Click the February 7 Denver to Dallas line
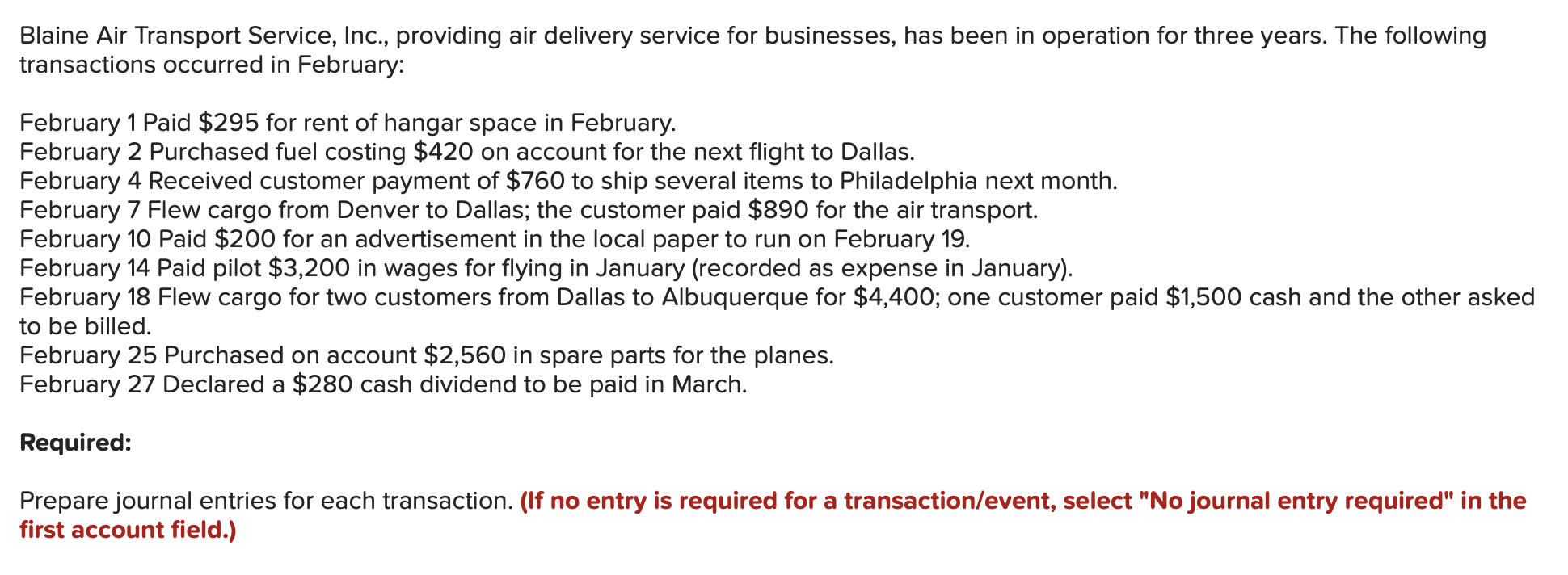The image size is (1568, 575). pos(529,210)
